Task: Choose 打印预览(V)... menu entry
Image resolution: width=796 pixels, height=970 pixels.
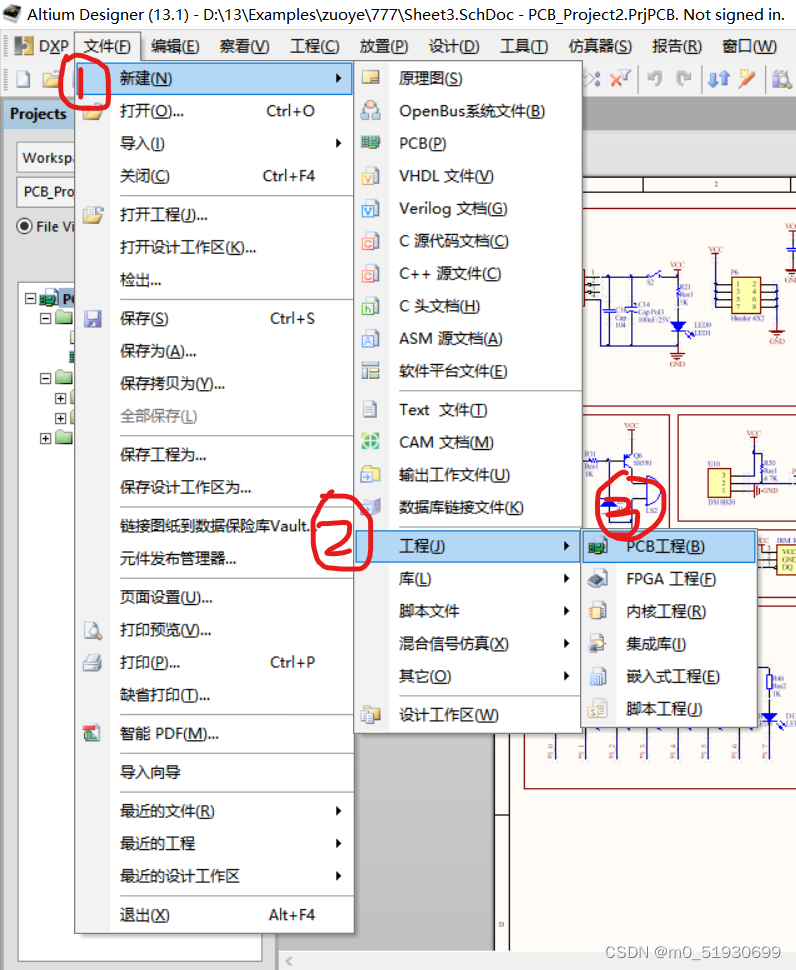Action: tap(214, 630)
